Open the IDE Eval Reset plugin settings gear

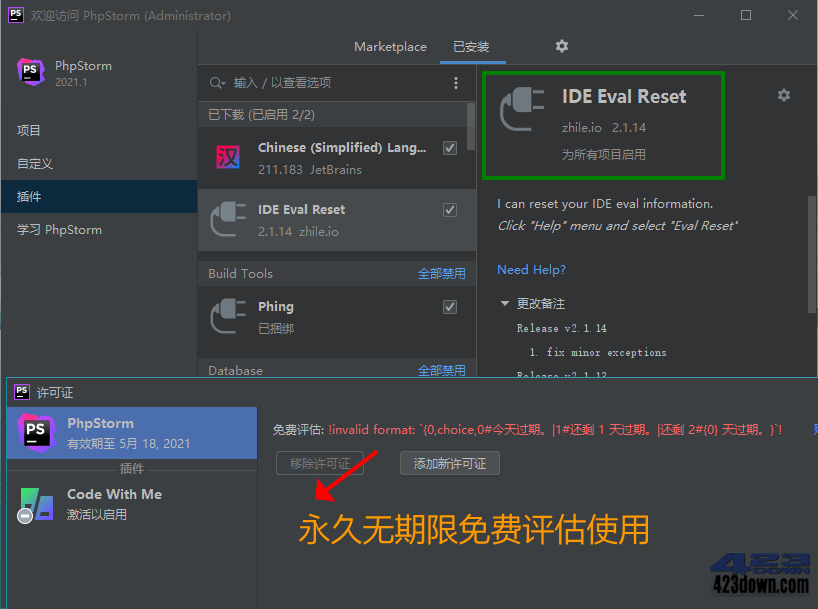click(784, 94)
